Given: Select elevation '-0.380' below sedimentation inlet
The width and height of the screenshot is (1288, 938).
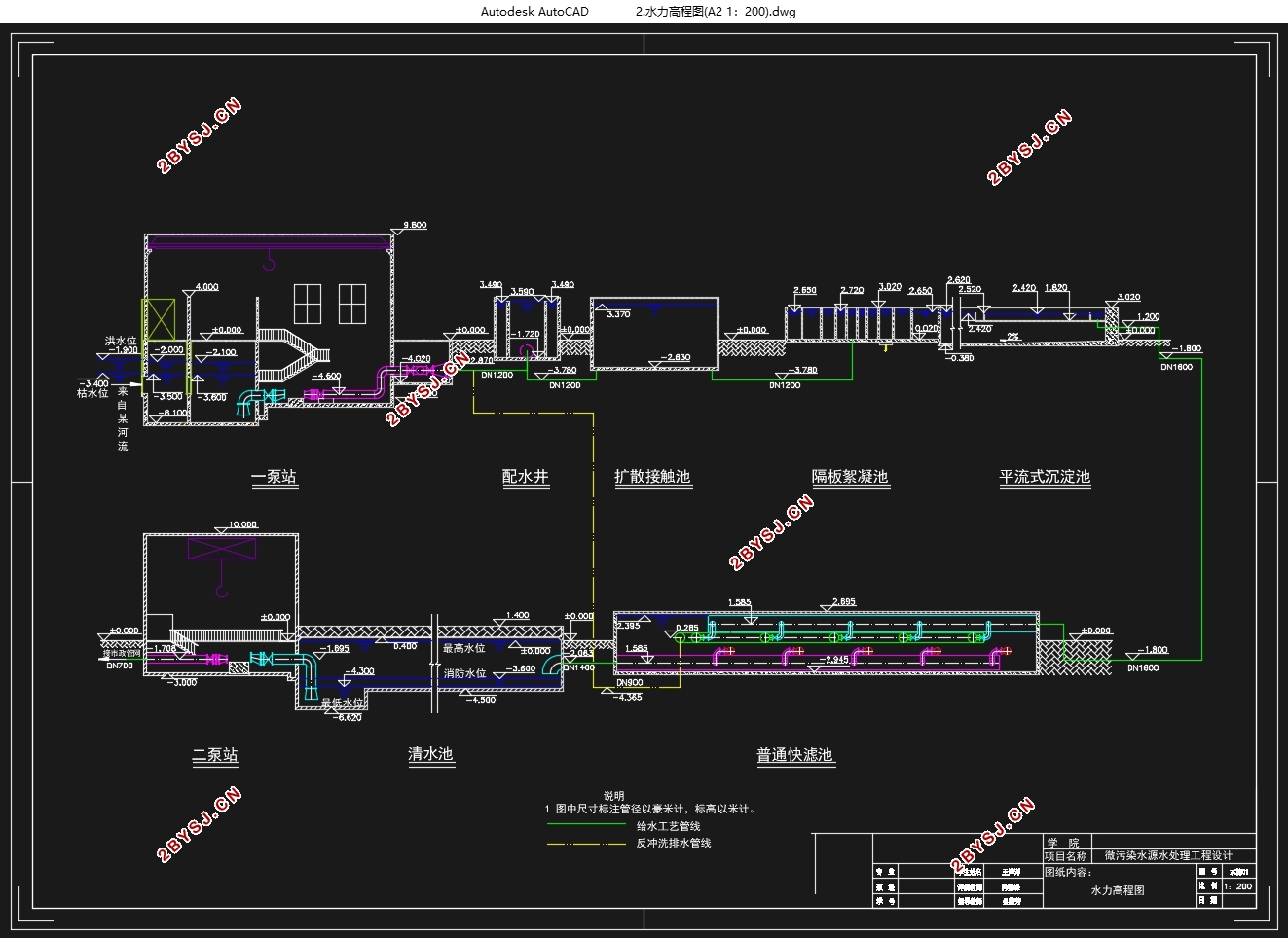Looking at the screenshot, I should pyautogui.click(x=959, y=357).
